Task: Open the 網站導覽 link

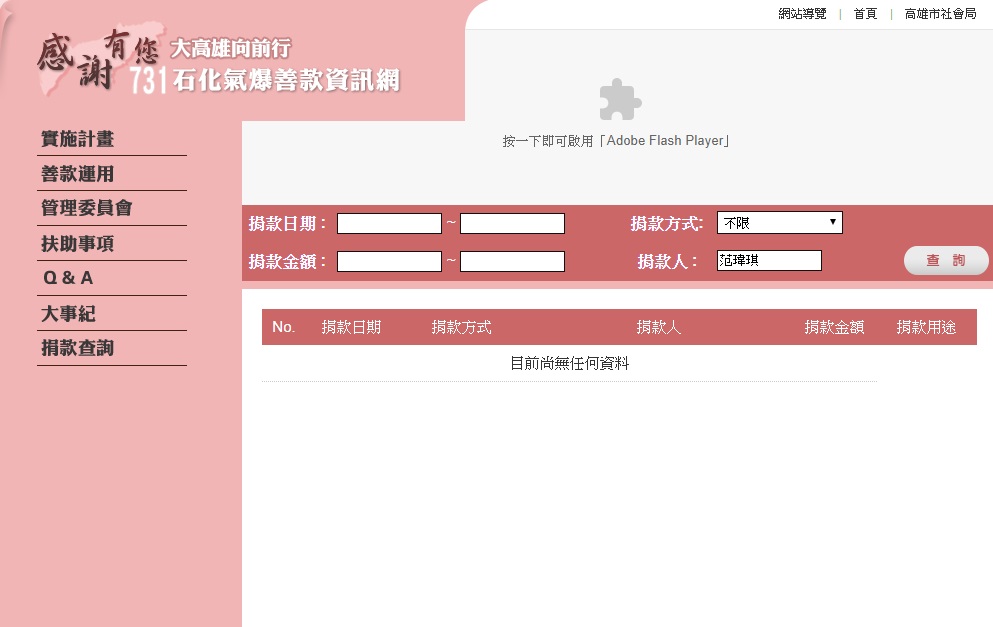Action: [802, 14]
